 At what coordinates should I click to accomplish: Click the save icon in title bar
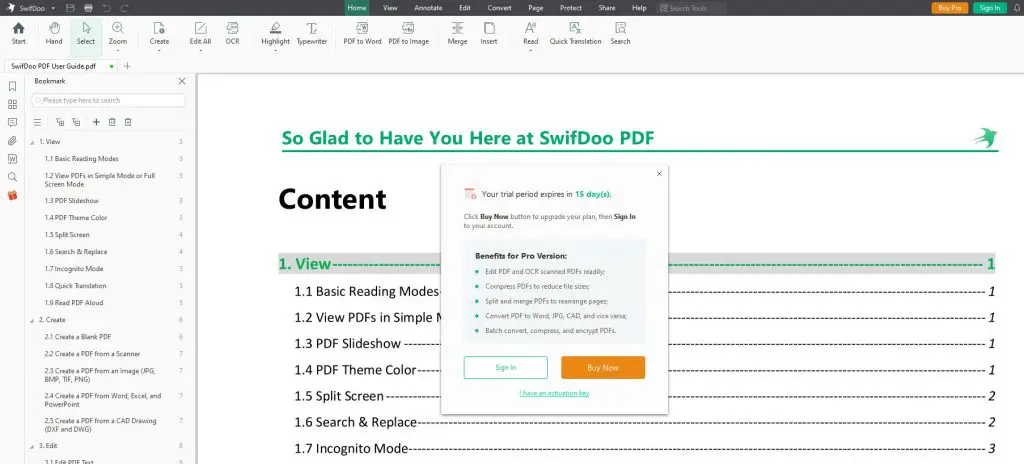coord(71,8)
